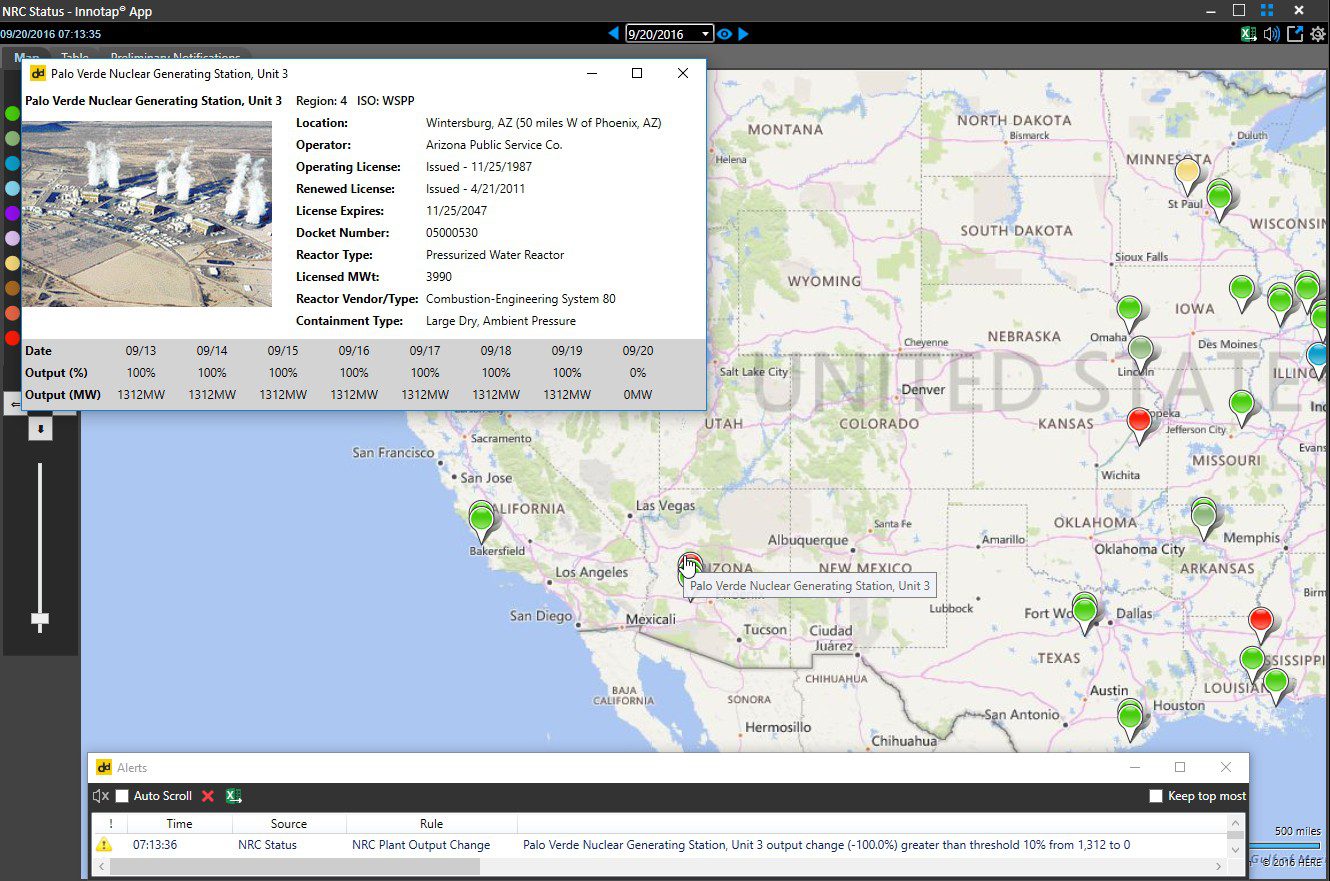Click the red pin in Mississippi
The width and height of the screenshot is (1330, 881).
point(1261,624)
